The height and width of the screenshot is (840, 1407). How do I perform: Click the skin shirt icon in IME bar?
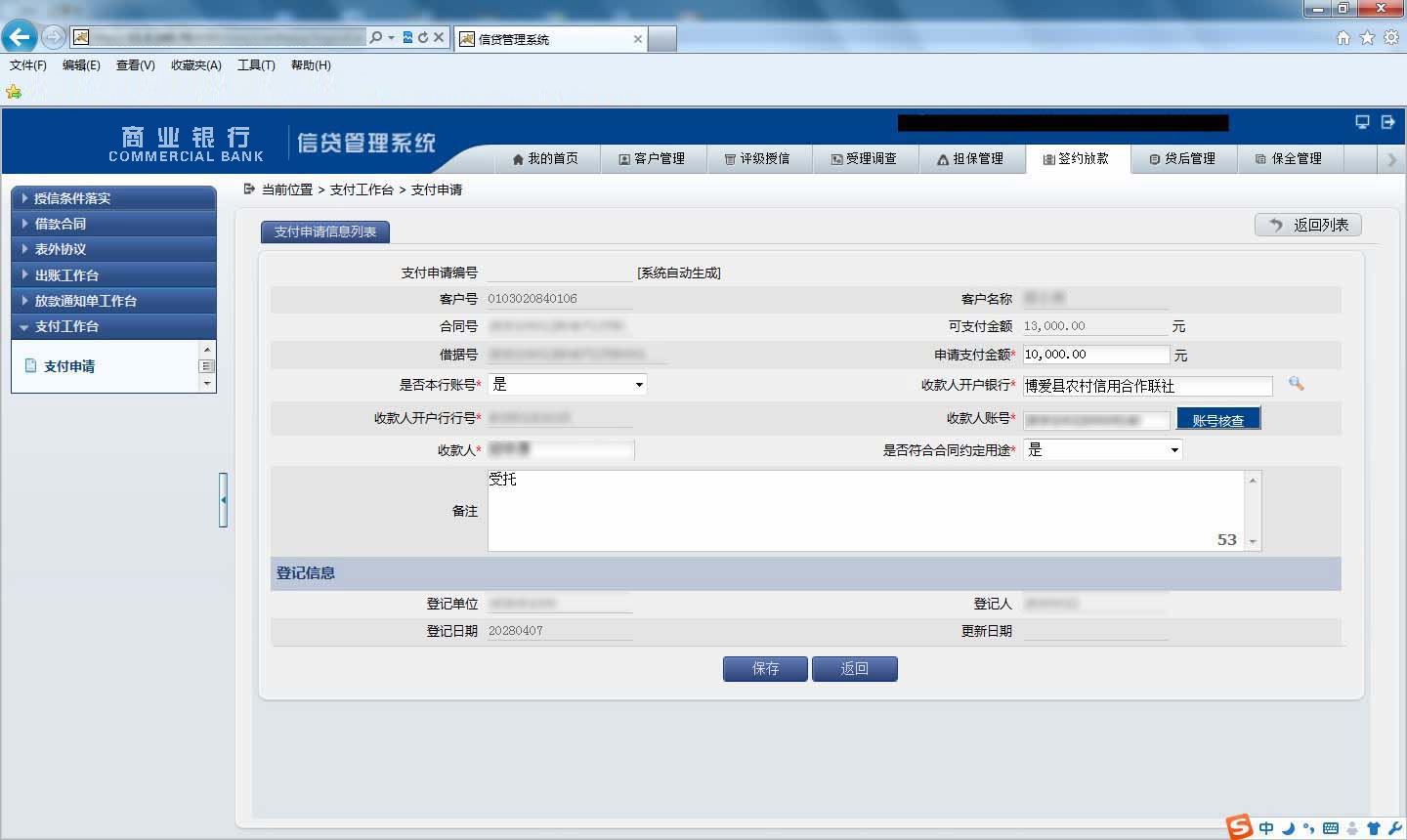[x=1373, y=828]
